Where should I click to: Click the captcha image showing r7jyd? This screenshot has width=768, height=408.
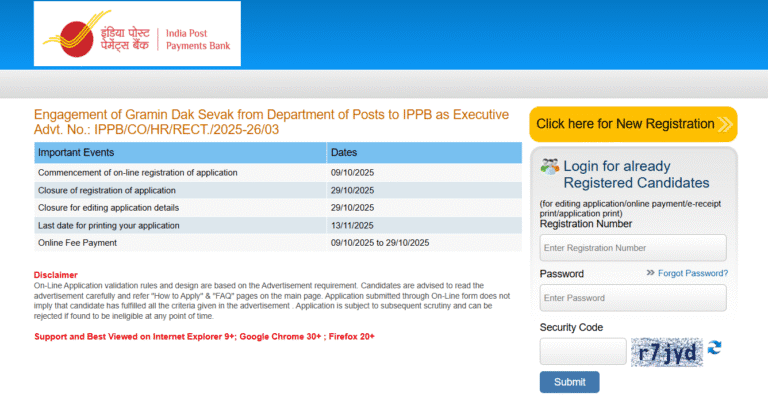click(x=667, y=351)
